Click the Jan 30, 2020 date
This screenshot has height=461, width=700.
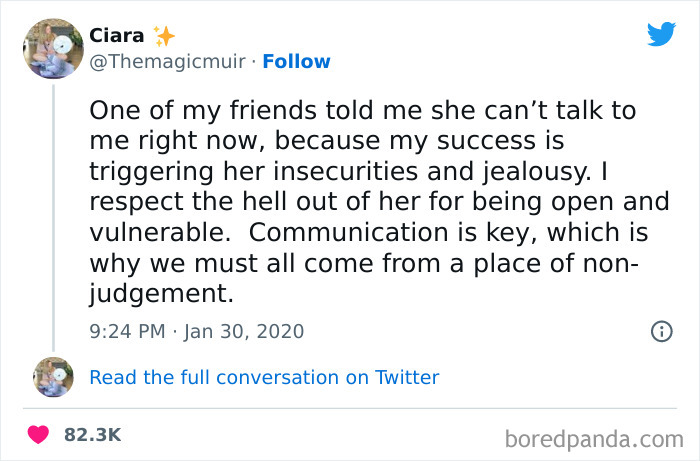(x=245, y=331)
